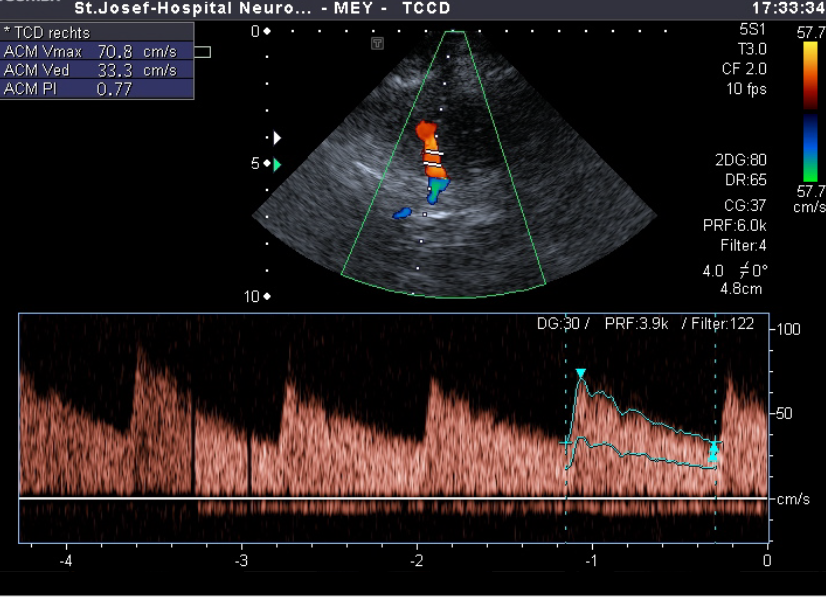Click the cyan end-diastolic marker on spectrum
Image resolution: width=826 pixels, height=597 pixels.
[x=714, y=452]
